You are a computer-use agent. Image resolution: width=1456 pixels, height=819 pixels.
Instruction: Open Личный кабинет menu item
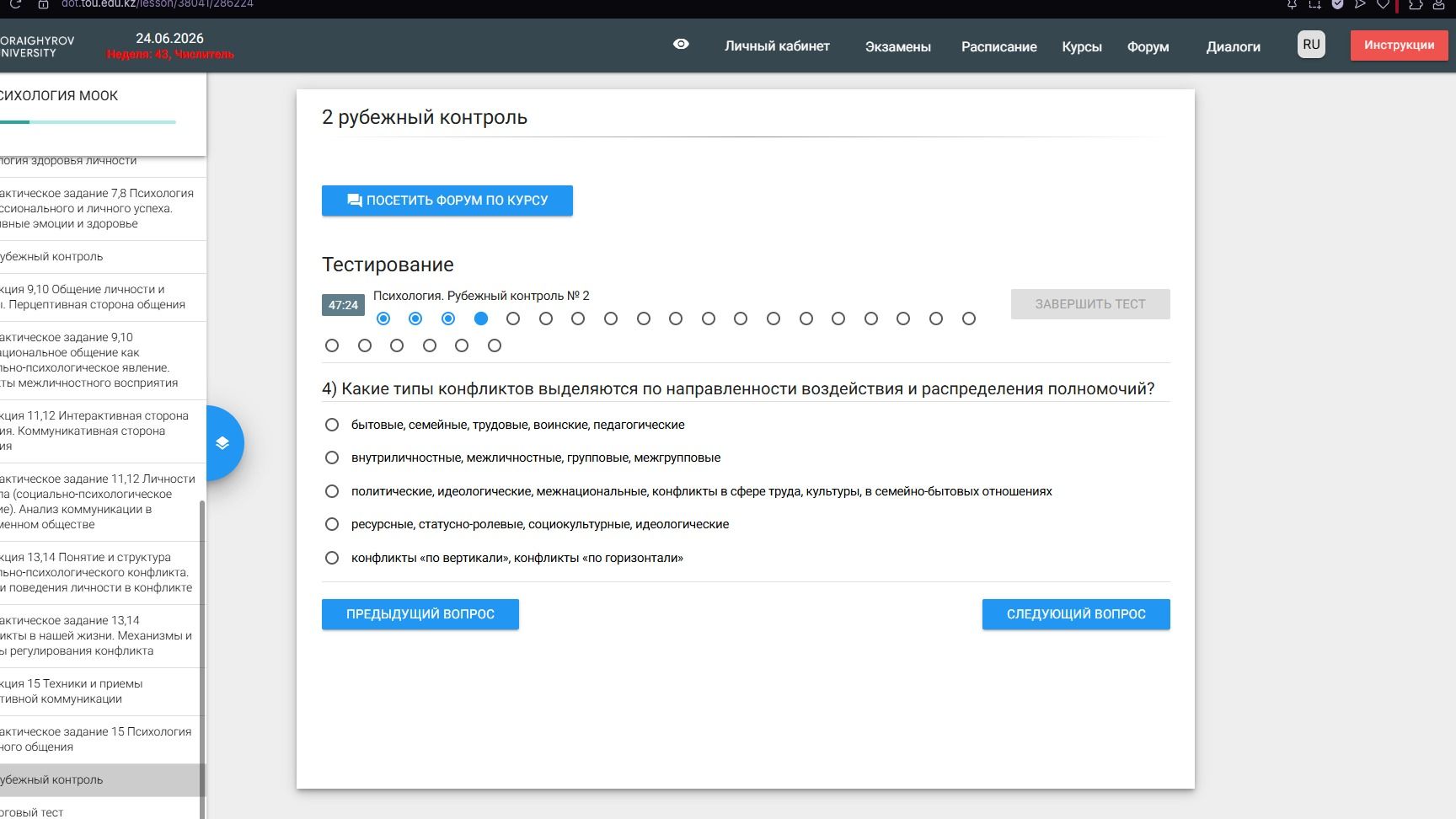(777, 46)
